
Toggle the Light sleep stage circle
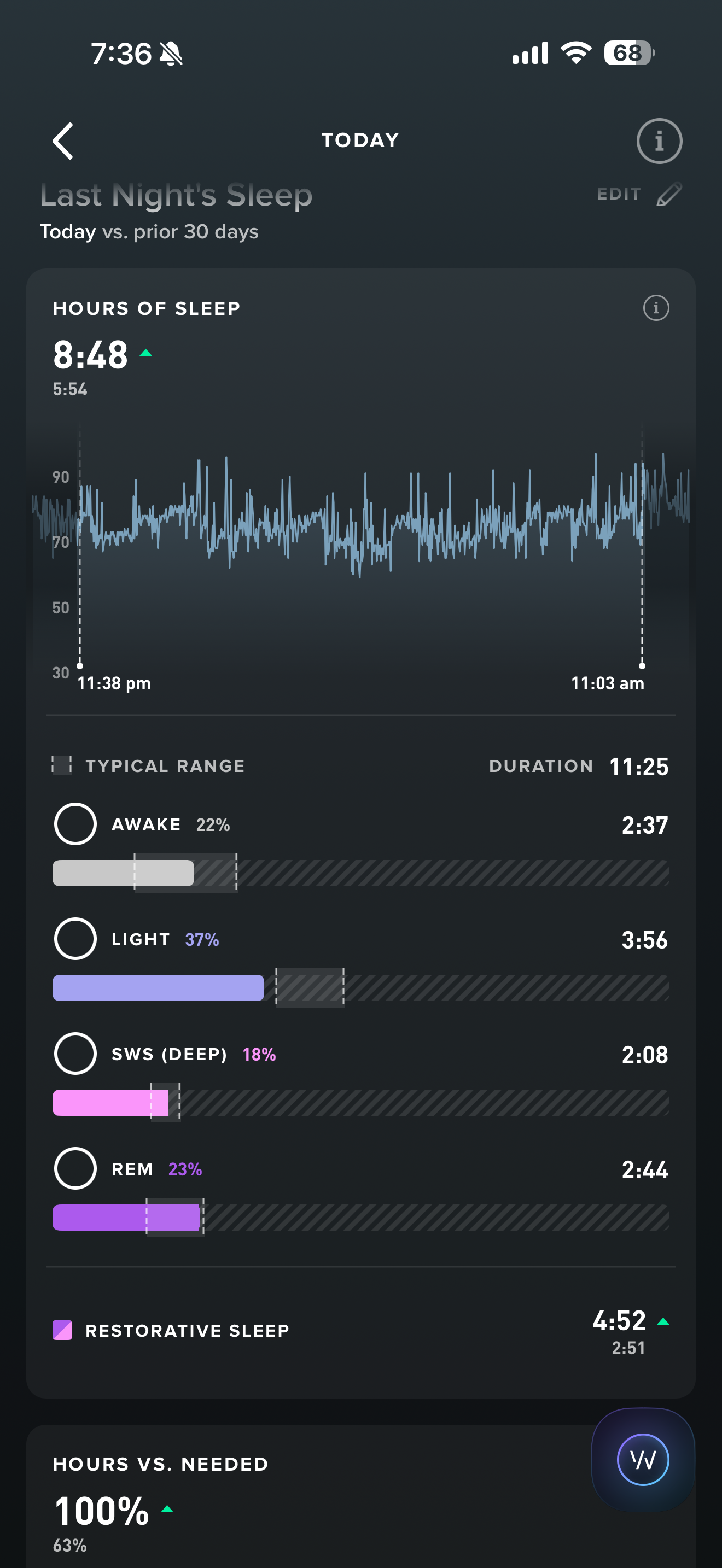75,939
